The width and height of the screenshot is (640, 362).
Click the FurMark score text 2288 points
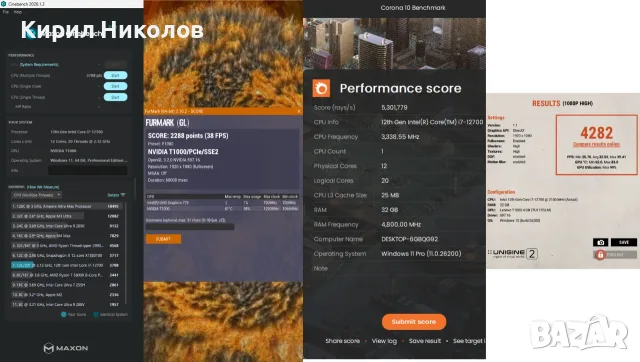coord(188,136)
